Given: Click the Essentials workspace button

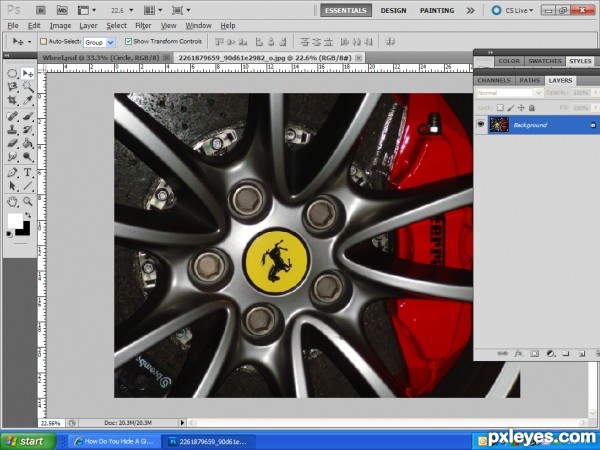Looking at the screenshot, I should [x=346, y=10].
